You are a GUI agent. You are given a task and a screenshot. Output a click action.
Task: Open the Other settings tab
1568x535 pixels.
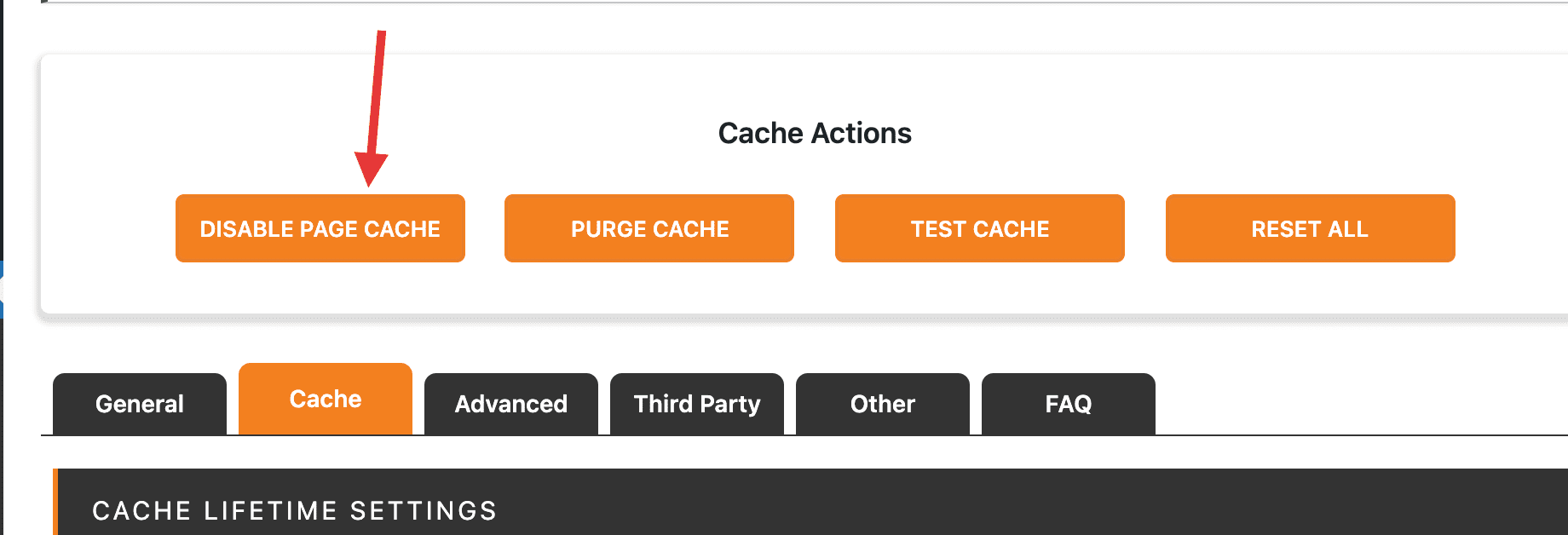coord(883,404)
